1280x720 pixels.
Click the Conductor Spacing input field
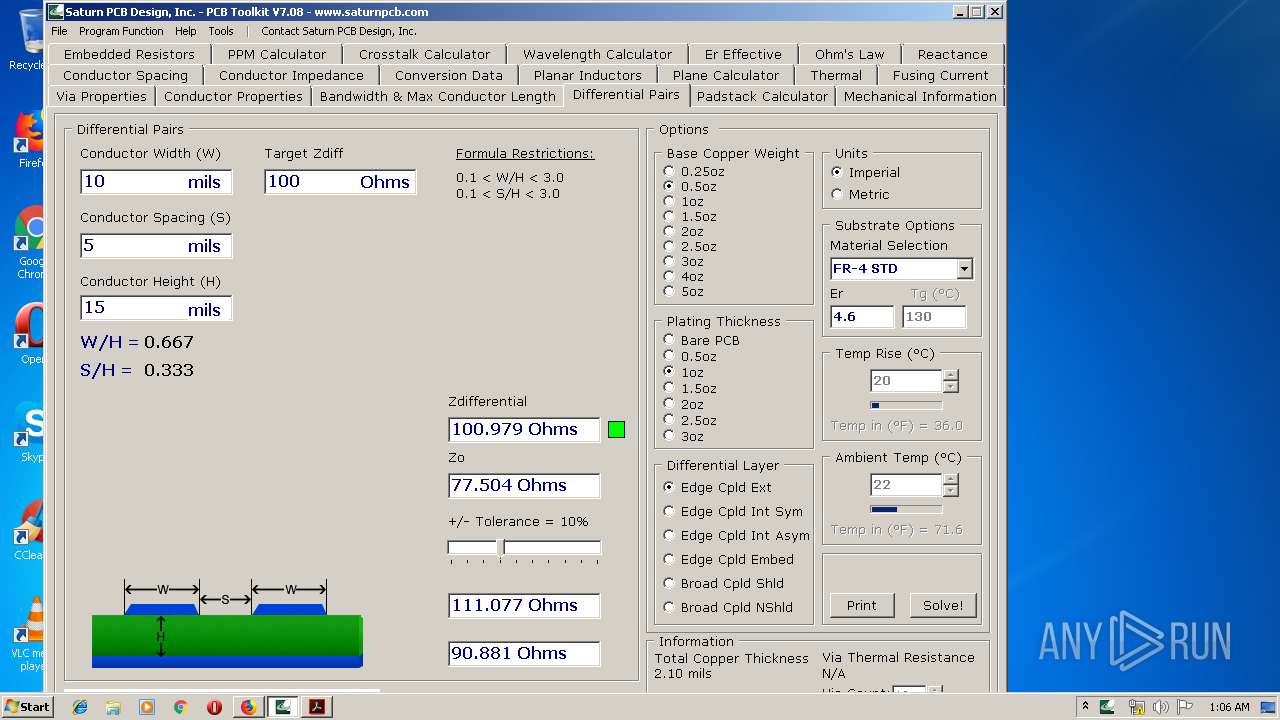[156, 246]
